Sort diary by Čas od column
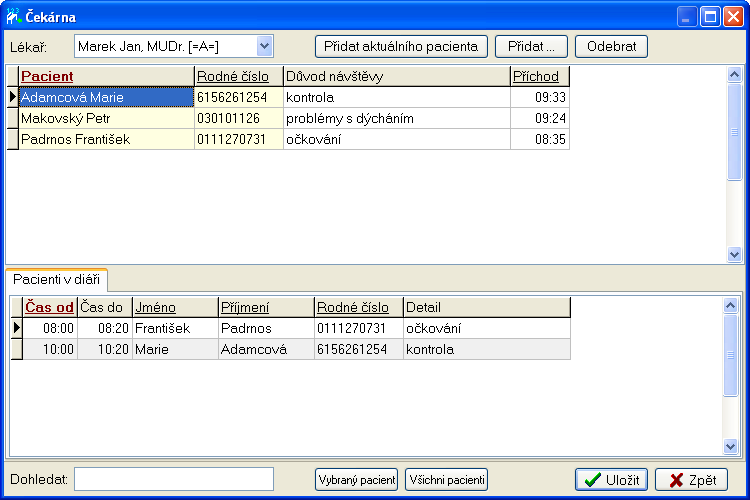750x500 pixels. click(x=49, y=308)
